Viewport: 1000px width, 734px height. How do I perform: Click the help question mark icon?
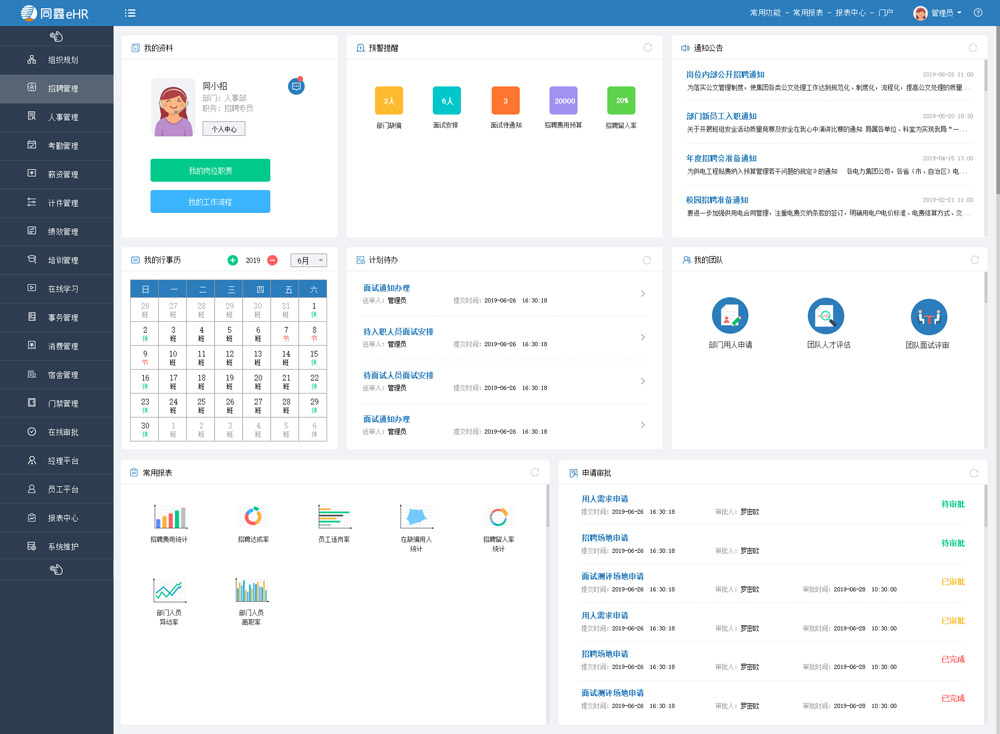pyautogui.click(x=978, y=13)
